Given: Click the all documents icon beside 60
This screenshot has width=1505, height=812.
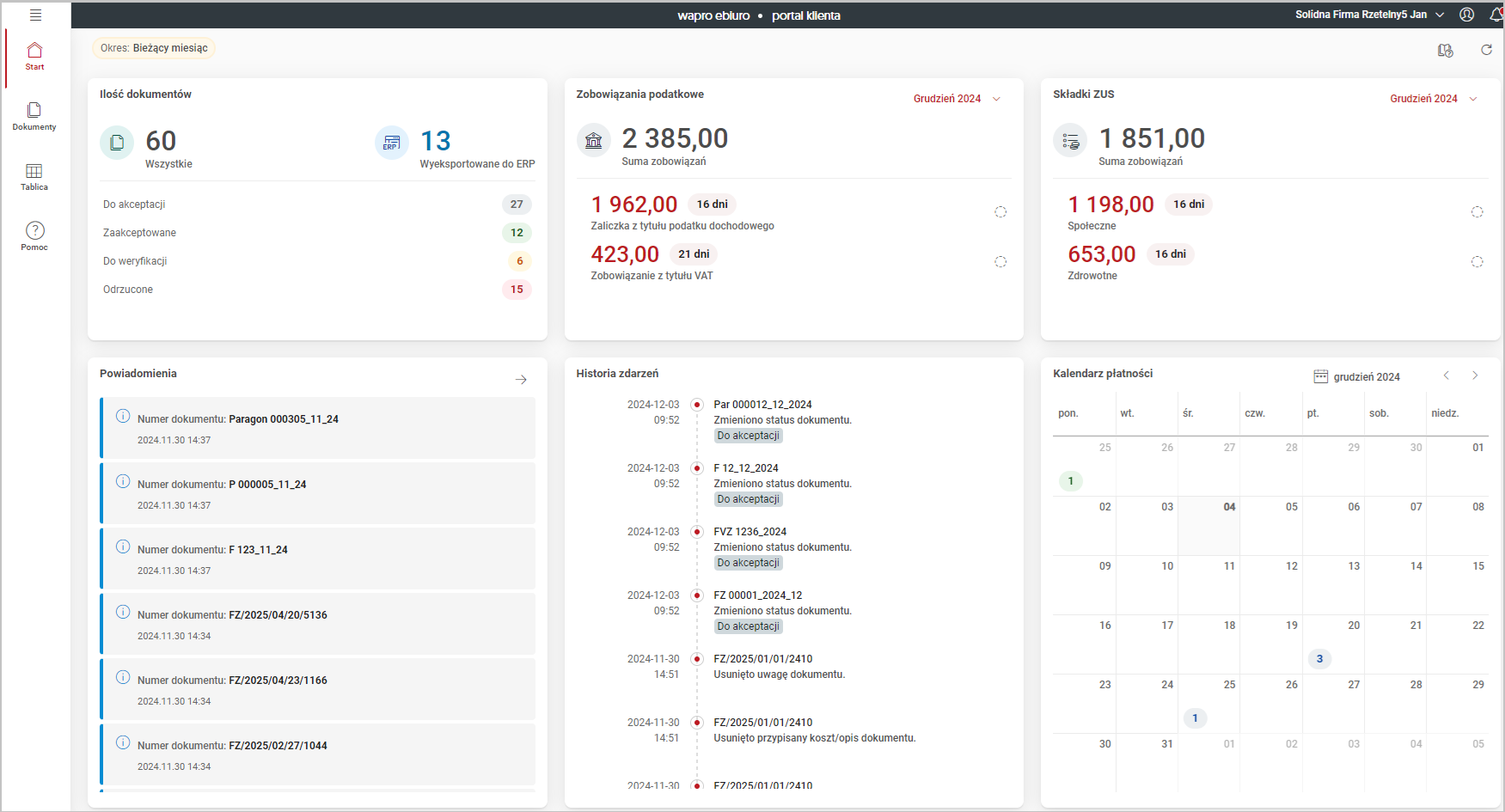Looking at the screenshot, I should [117, 143].
